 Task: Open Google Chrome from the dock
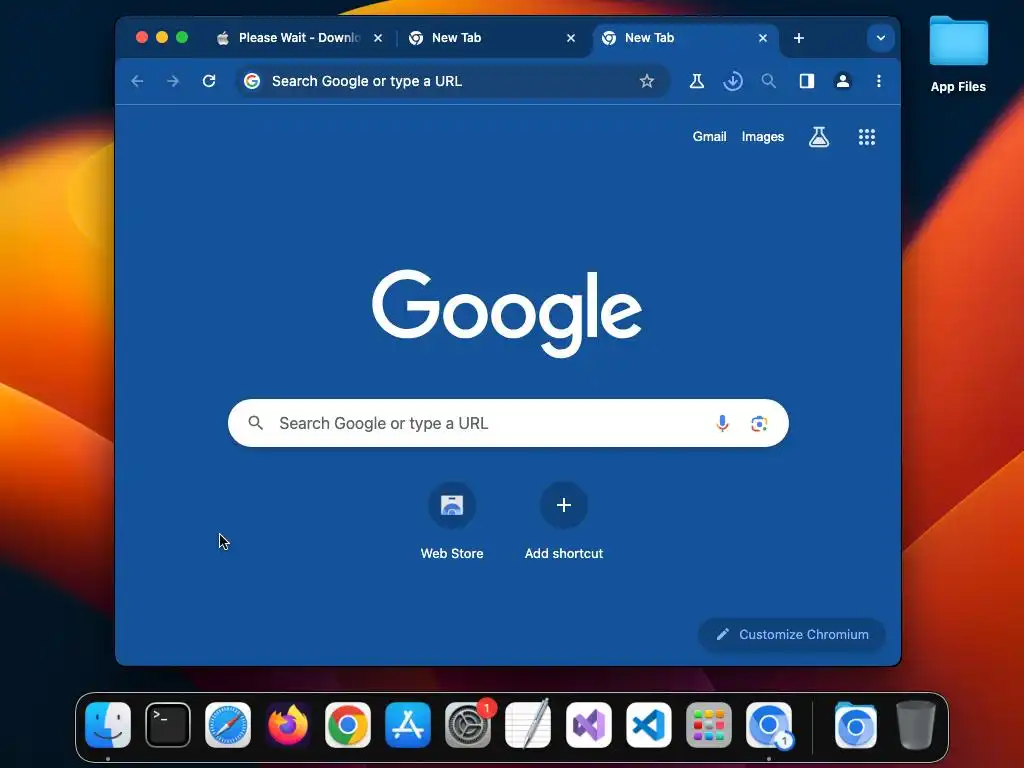[348, 725]
